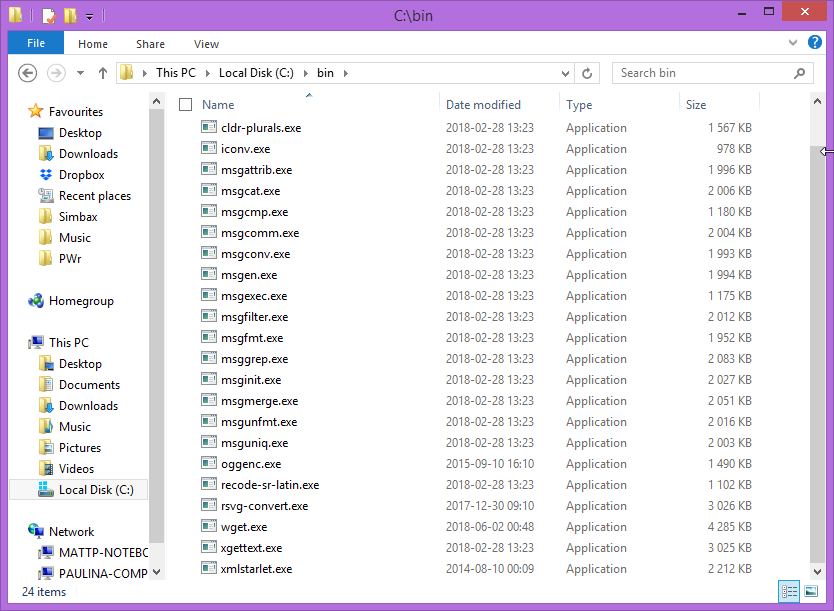Open the File menu

pos(35,43)
